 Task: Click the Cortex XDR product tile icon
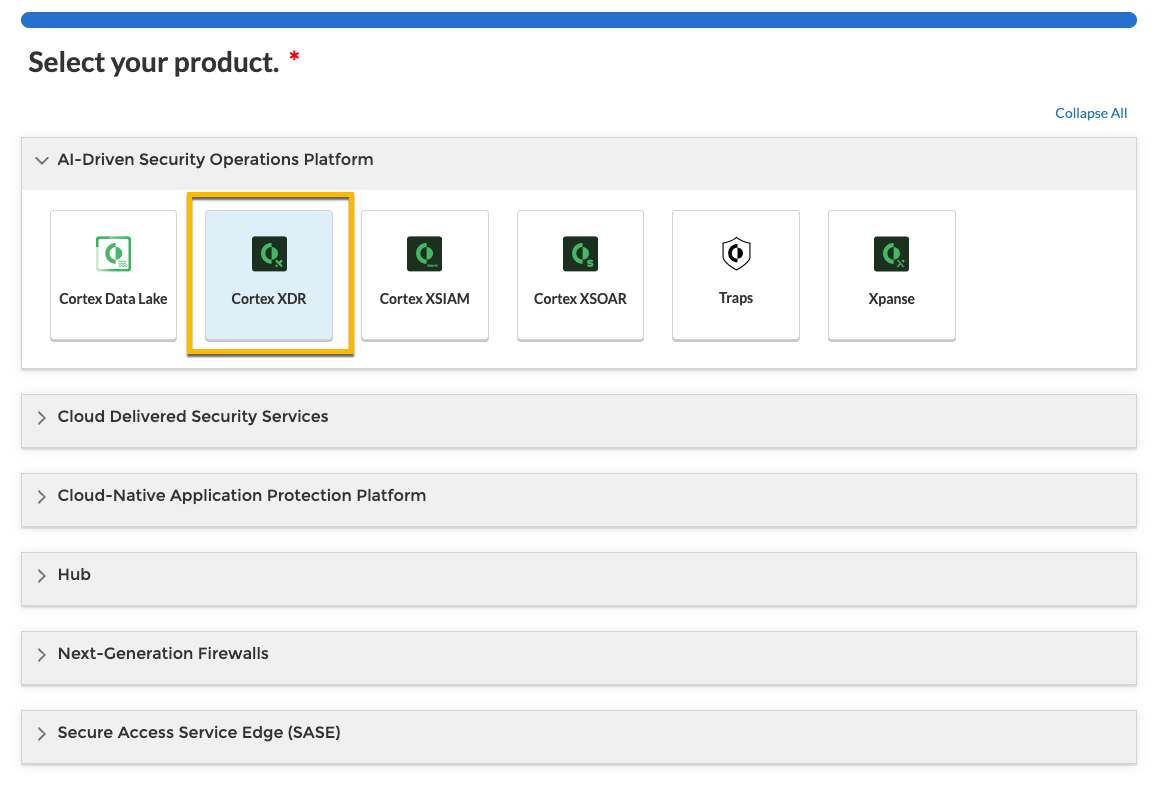(x=268, y=253)
